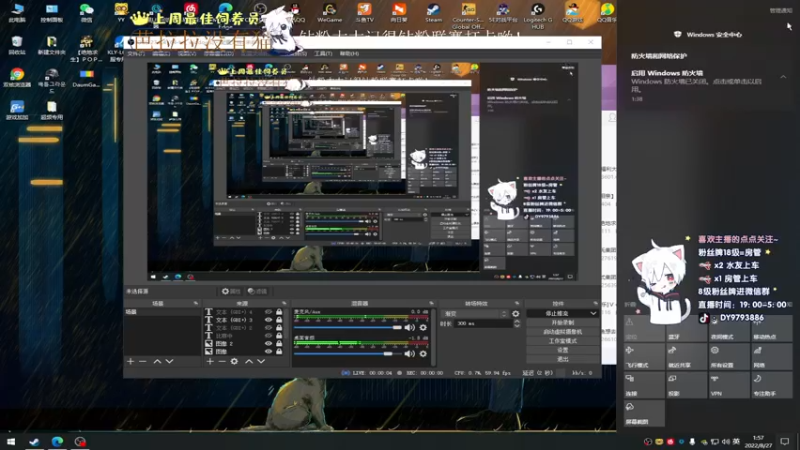
Task: Add a scene in OBS scenes panel
Action: [x=130, y=361]
